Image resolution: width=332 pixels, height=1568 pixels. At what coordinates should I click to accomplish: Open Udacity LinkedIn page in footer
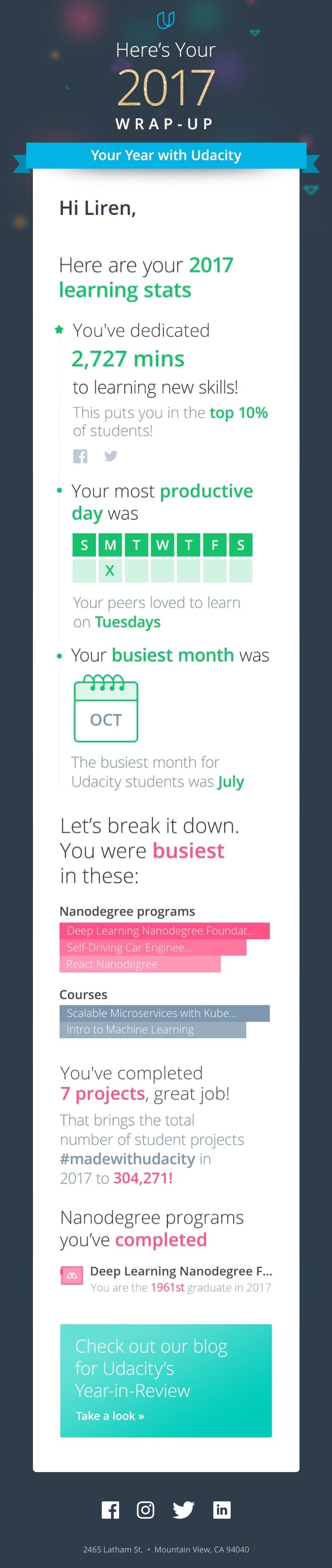[222, 1509]
